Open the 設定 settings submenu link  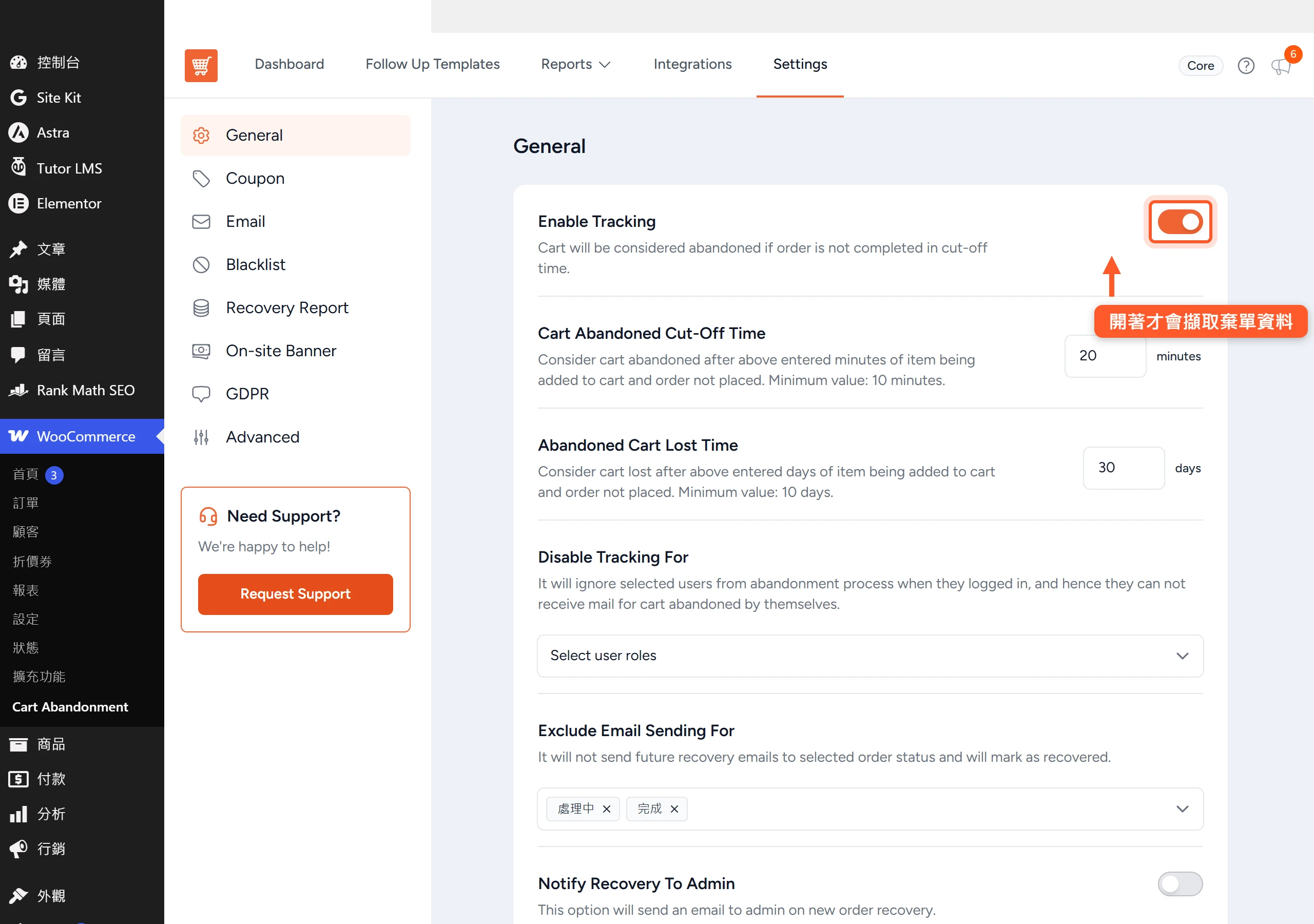click(x=26, y=619)
